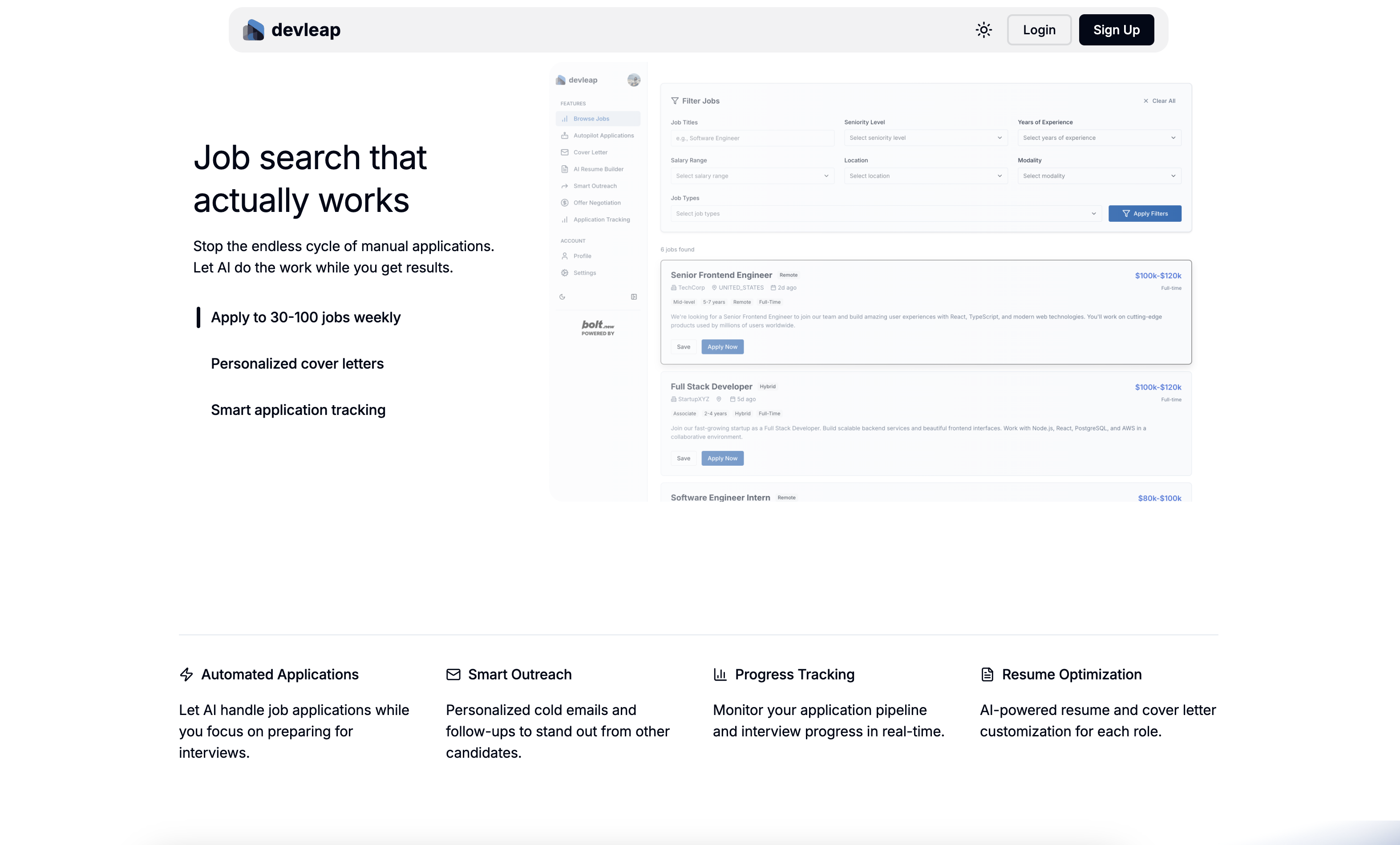Click the user avatar in sidebar

[x=634, y=80]
